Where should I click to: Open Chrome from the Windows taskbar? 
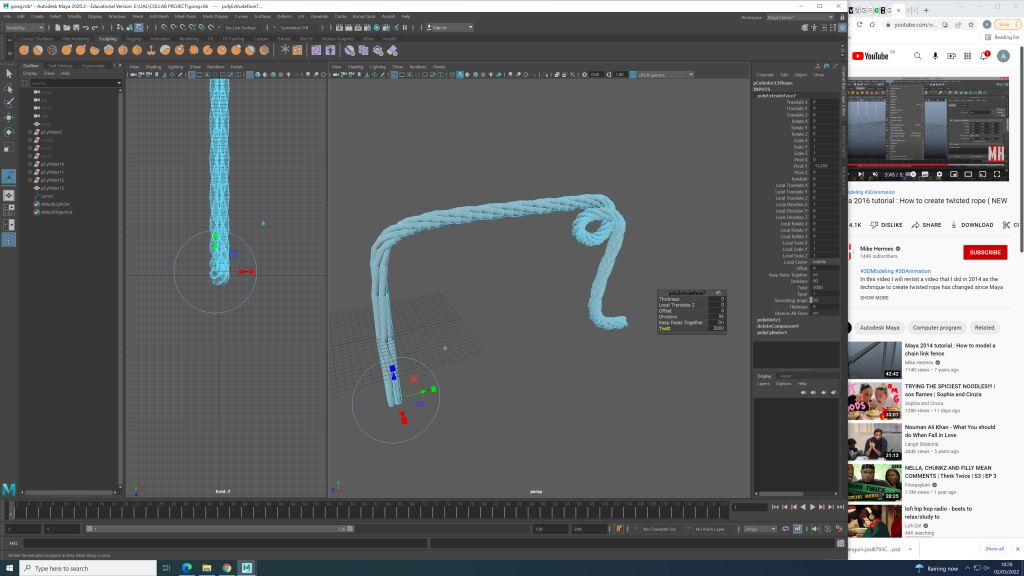click(x=226, y=567)
